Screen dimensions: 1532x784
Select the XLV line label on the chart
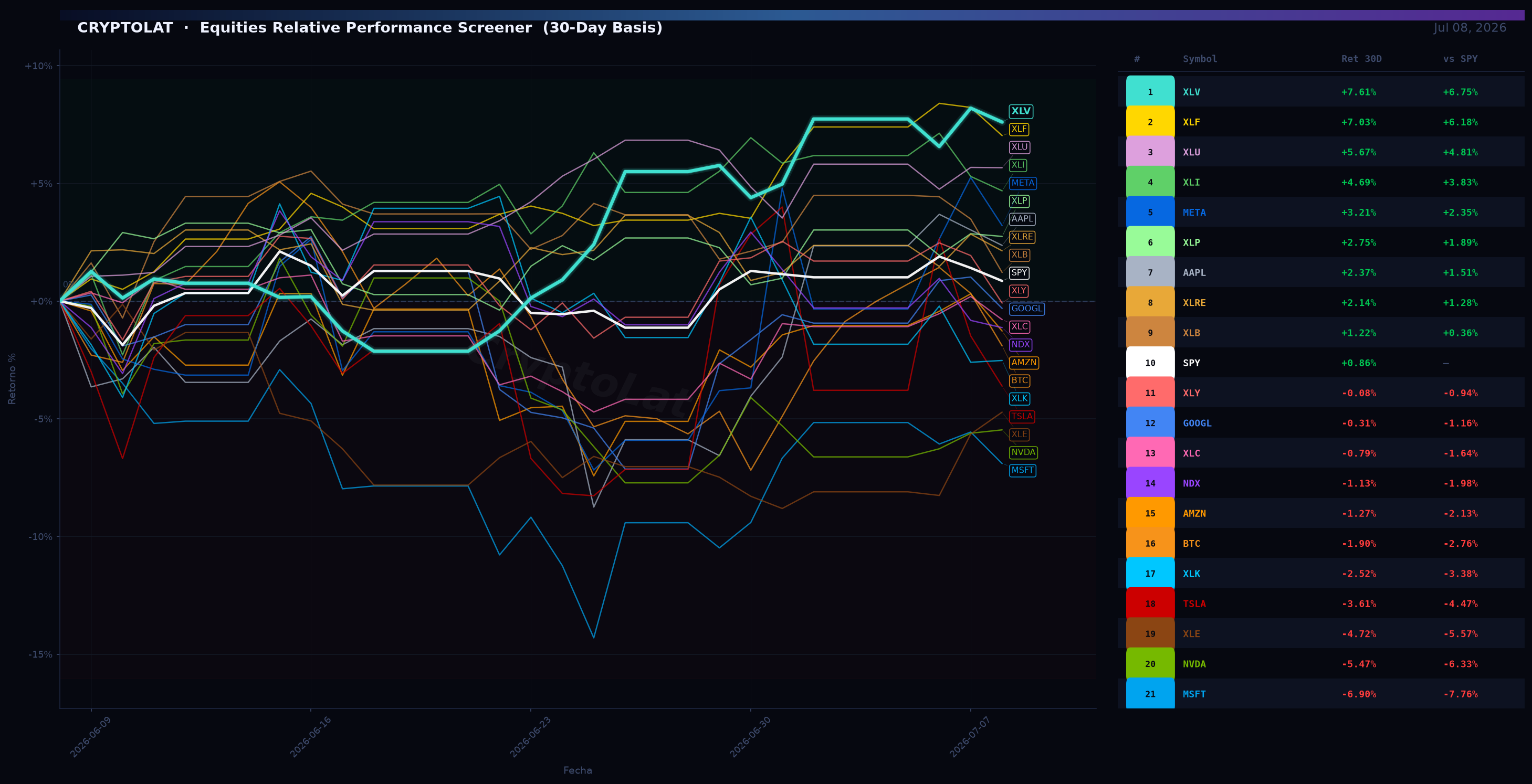tap(1021, 111)
